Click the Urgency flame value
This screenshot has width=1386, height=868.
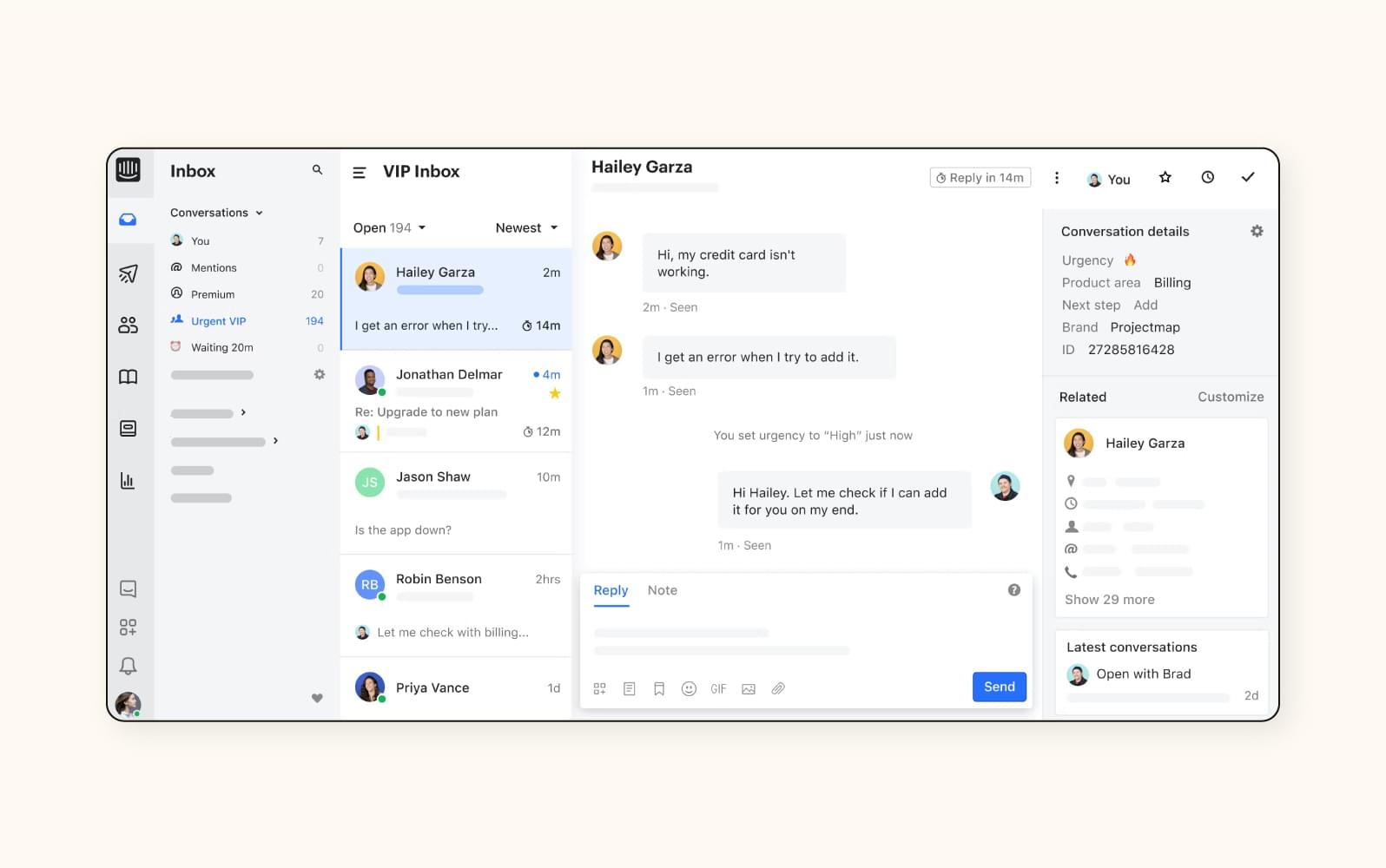point(1130,260)
